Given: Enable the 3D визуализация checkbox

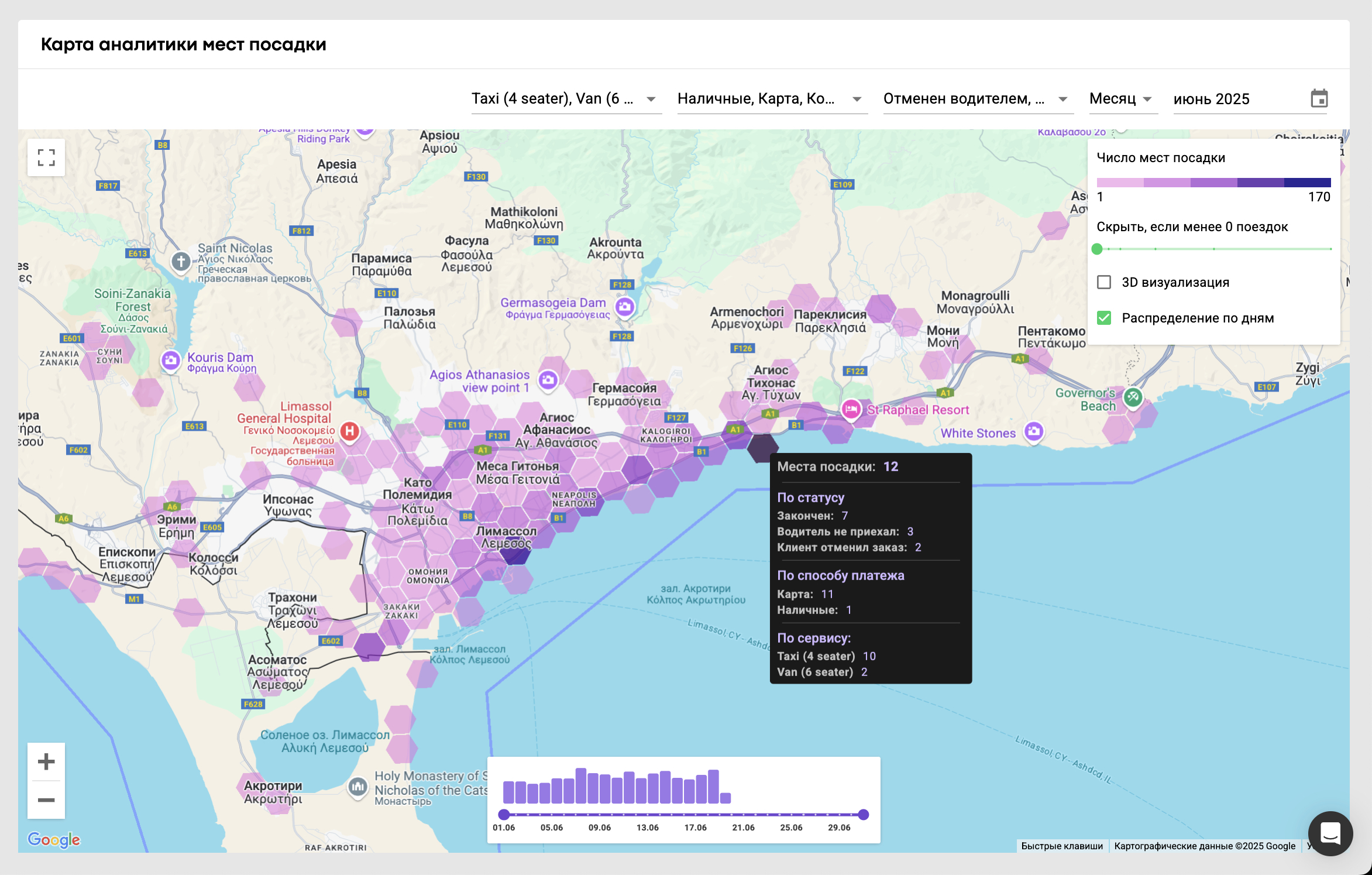Looking at the screenshot, I should tap(1104, 282).
